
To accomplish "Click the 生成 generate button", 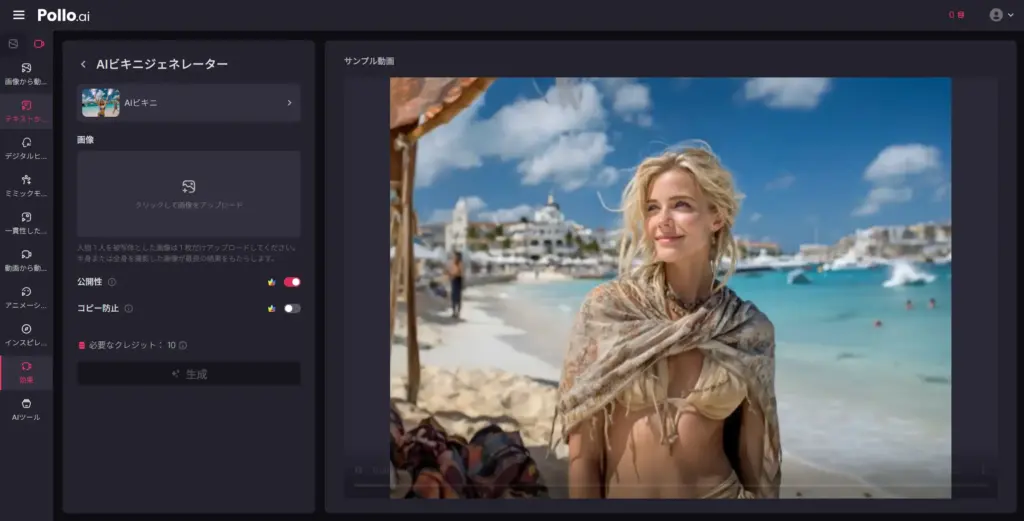I will click(x=189, y=374).
